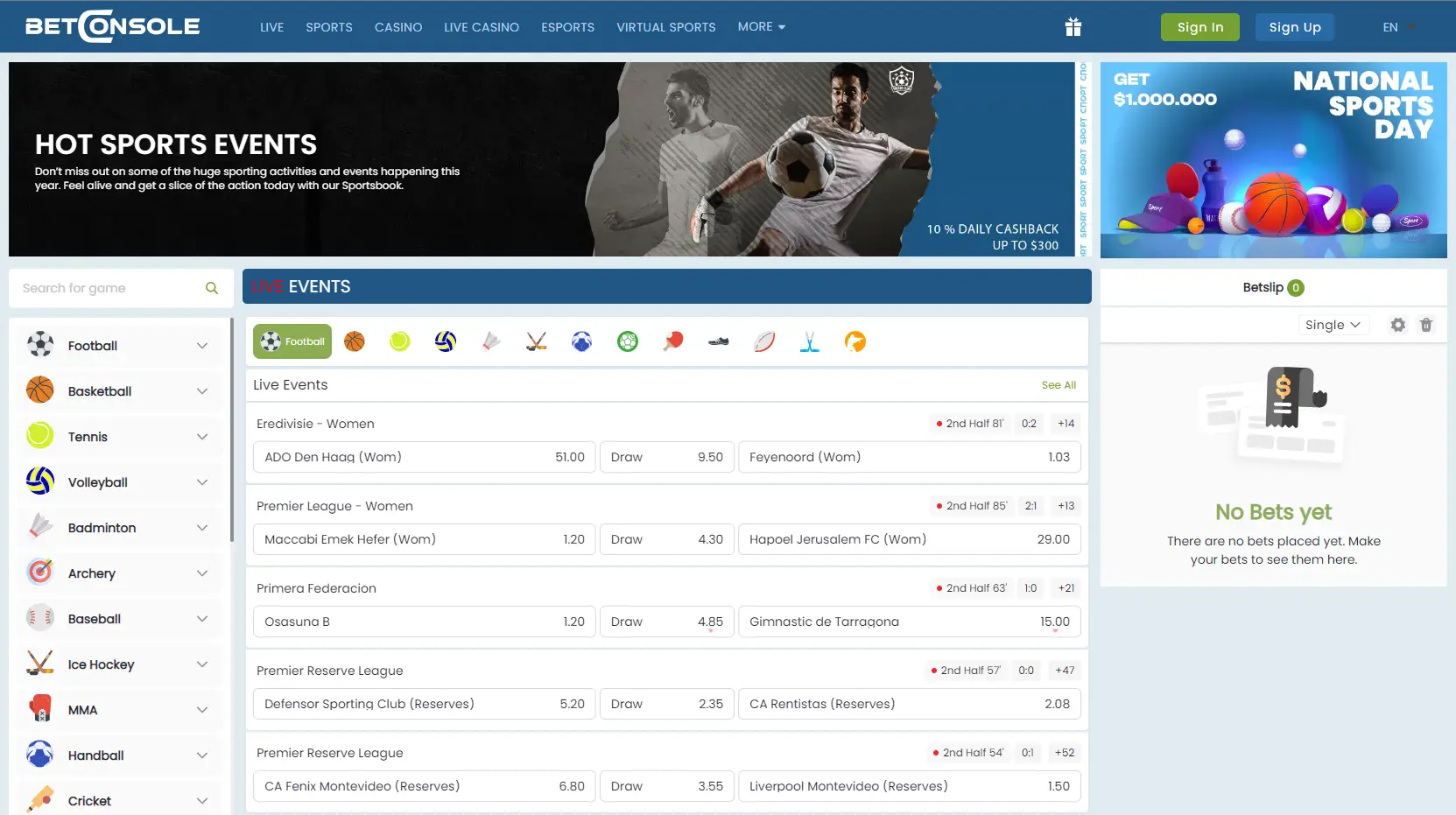
Task: Expand the Handball category chevron
Action: click(202, 755)
